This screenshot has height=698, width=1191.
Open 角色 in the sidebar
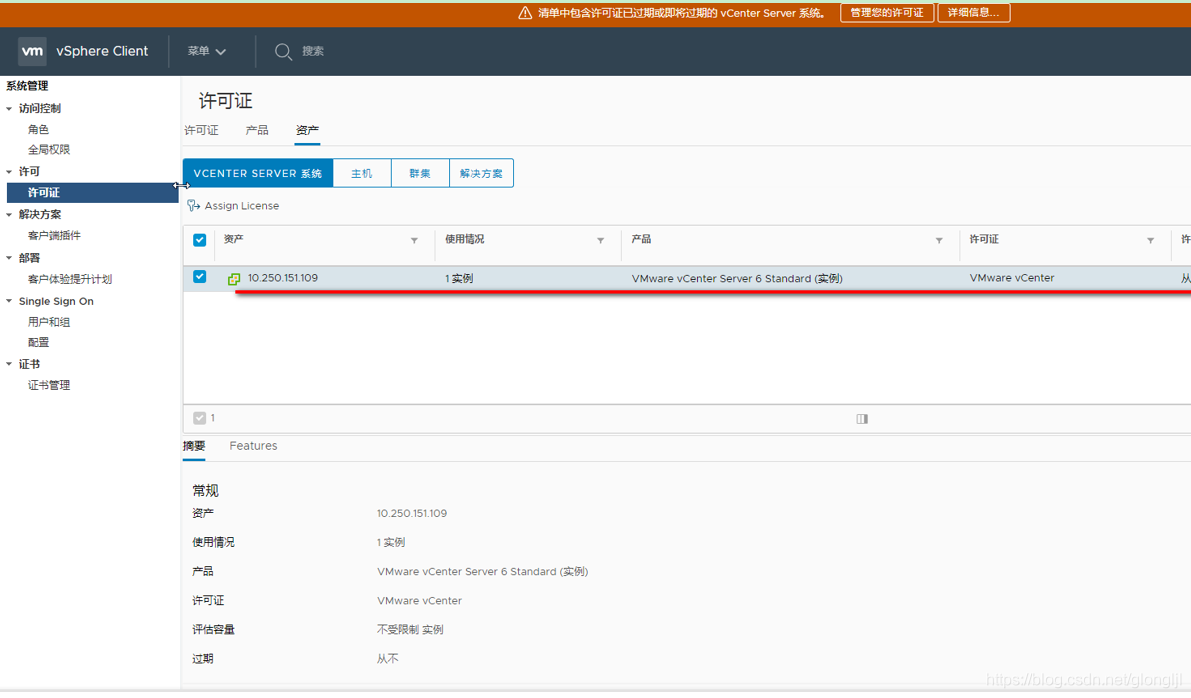38,130
